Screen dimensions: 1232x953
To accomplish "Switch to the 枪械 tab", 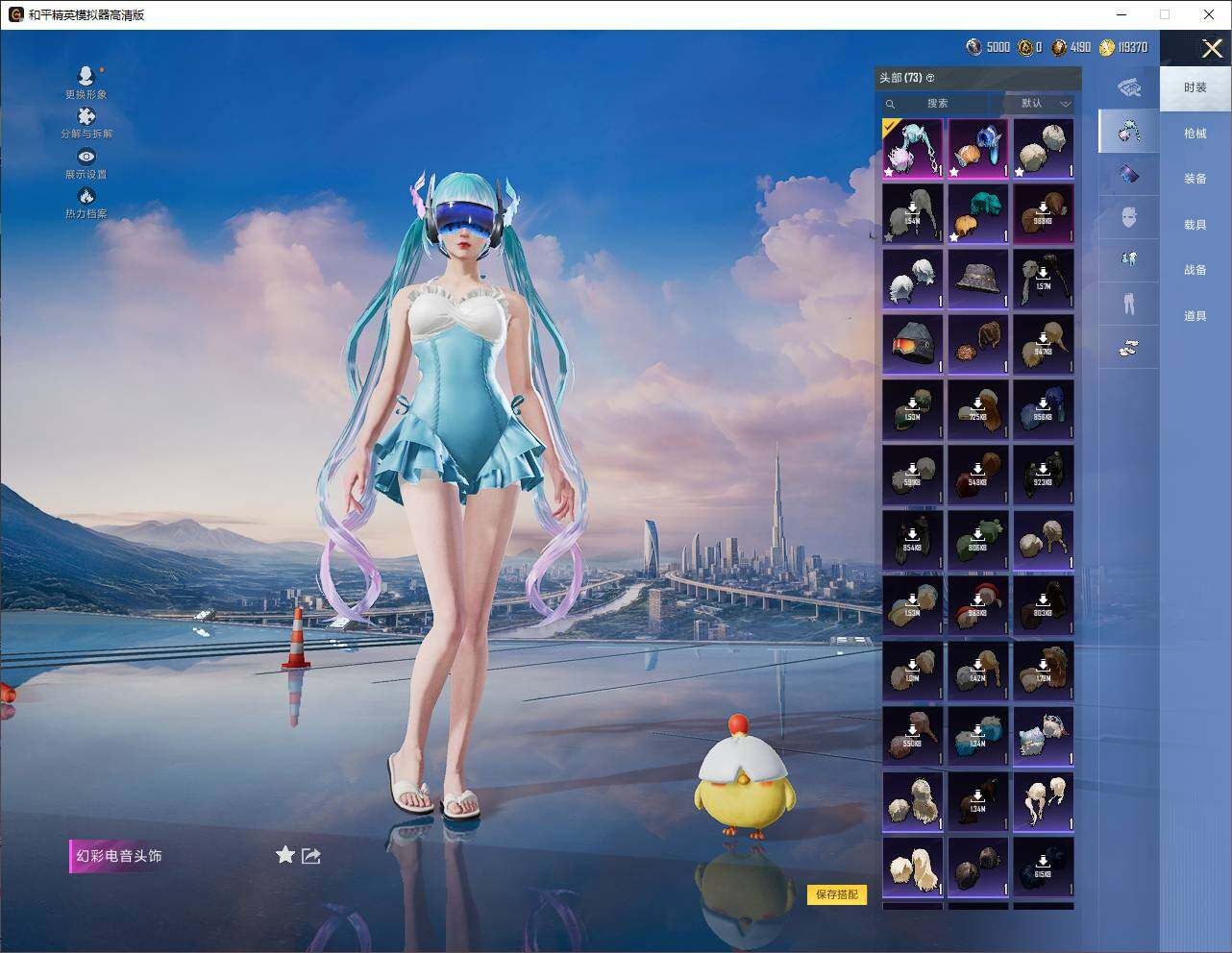I will 1195,134.
